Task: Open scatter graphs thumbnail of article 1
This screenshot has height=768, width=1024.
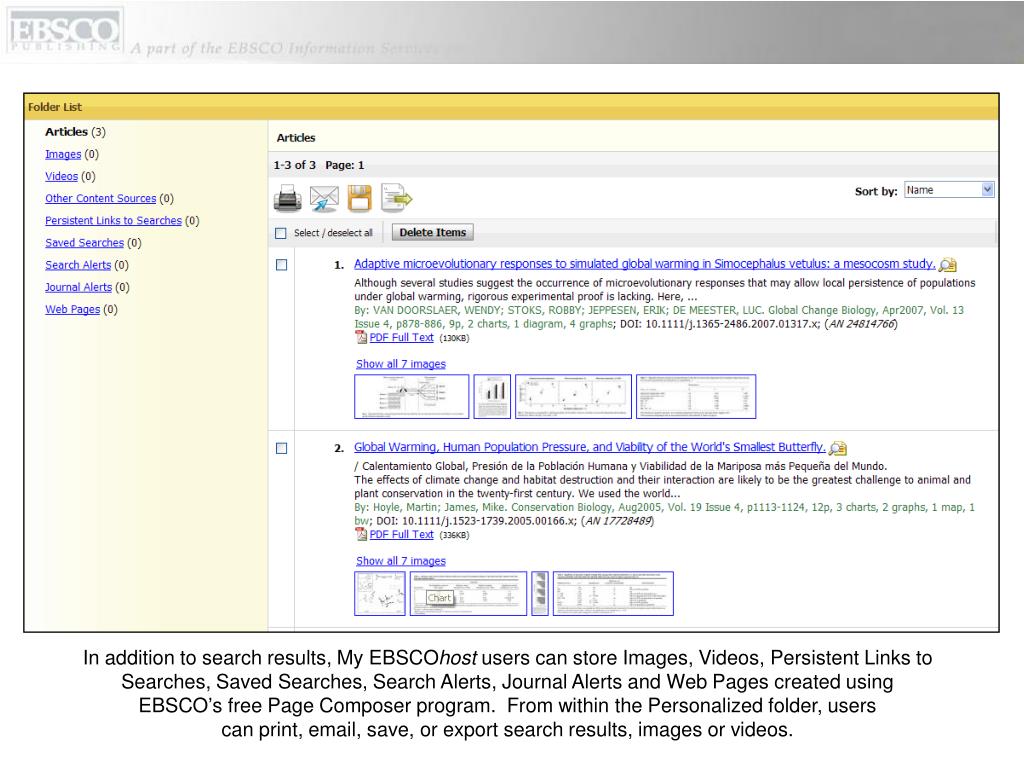Action: 573,396
